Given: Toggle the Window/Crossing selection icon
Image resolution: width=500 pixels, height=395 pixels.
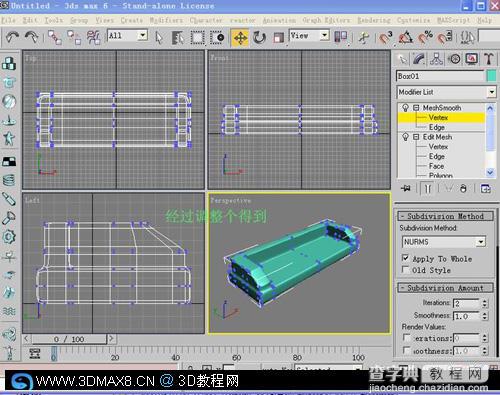Looking at the screenshot, I should pos(217,38).
